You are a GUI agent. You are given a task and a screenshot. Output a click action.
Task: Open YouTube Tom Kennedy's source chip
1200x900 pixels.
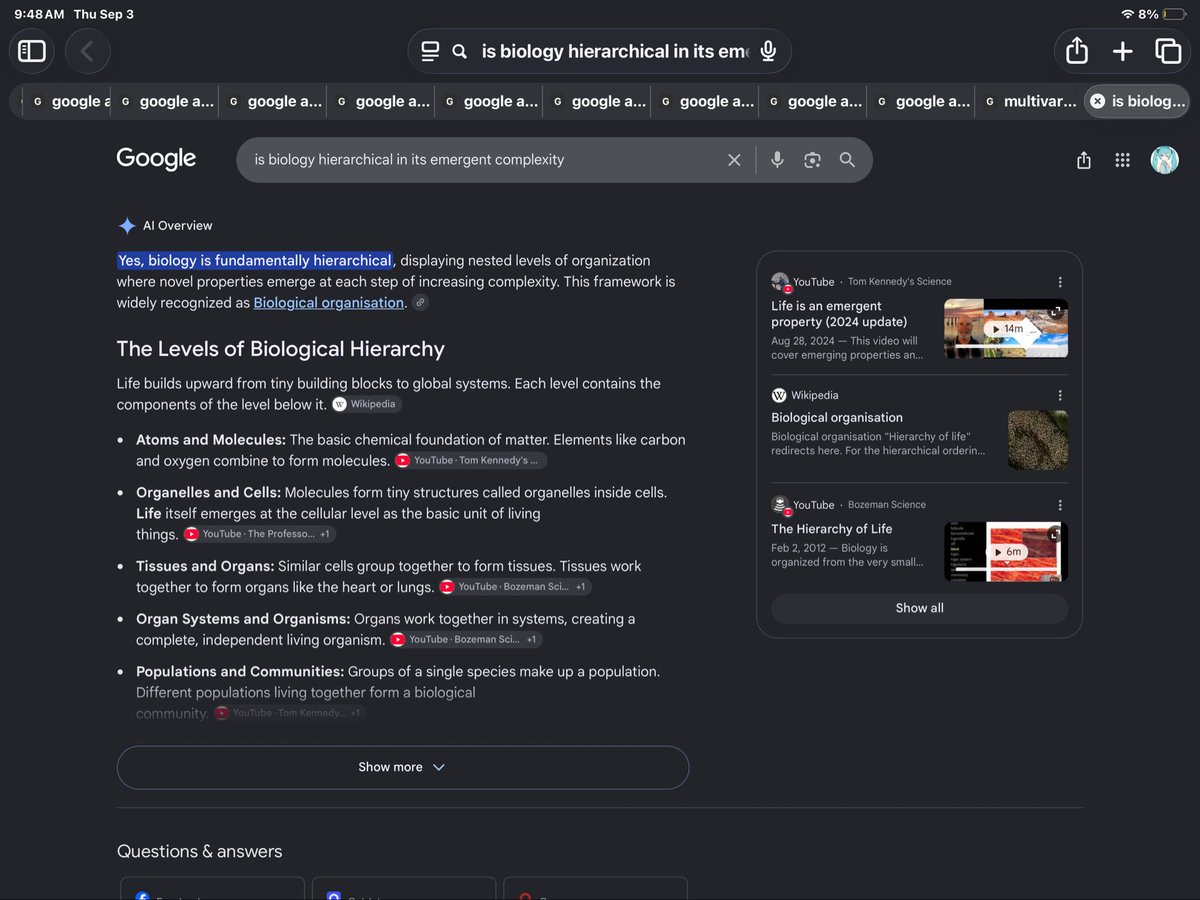[471, 461]
